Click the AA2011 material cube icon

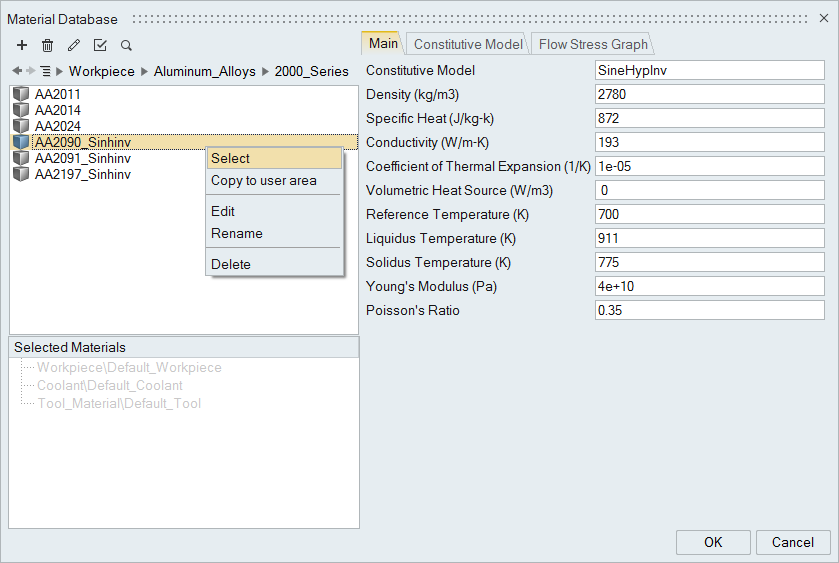coord(22,94)
